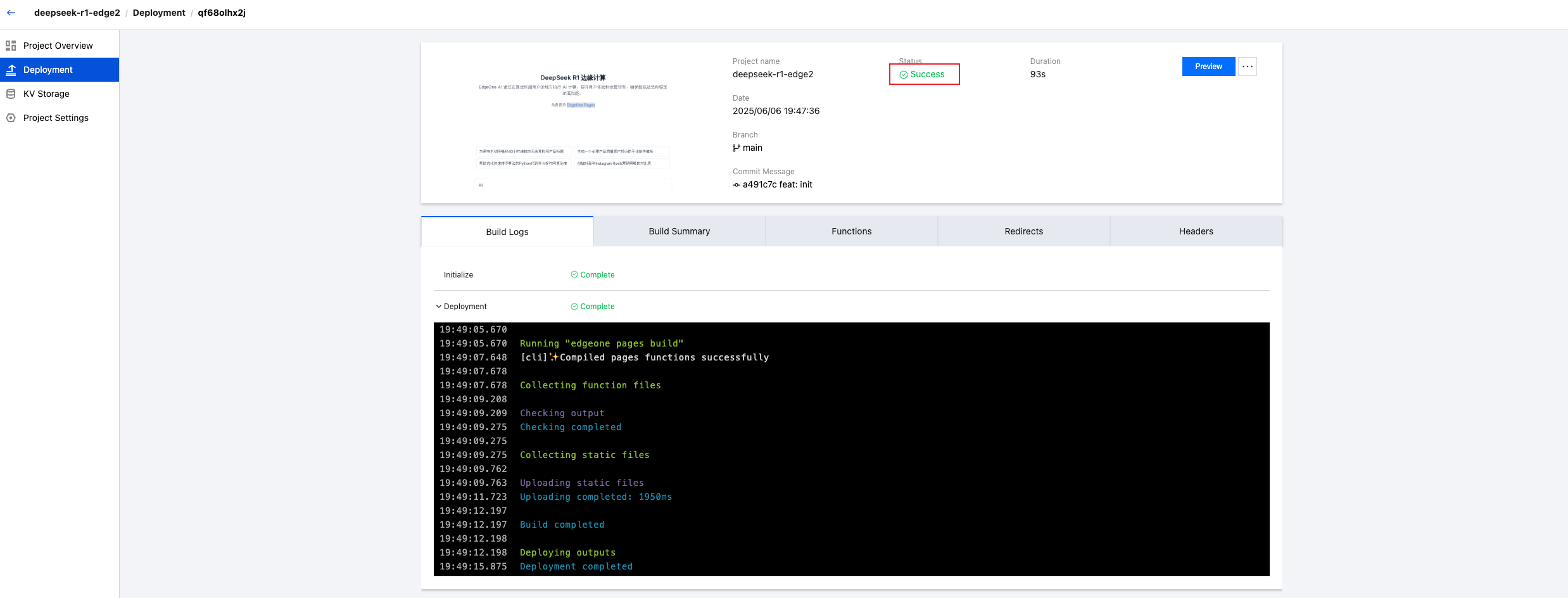Click the Project Settings gear icon
The image size is (1568, 598).
11,118
